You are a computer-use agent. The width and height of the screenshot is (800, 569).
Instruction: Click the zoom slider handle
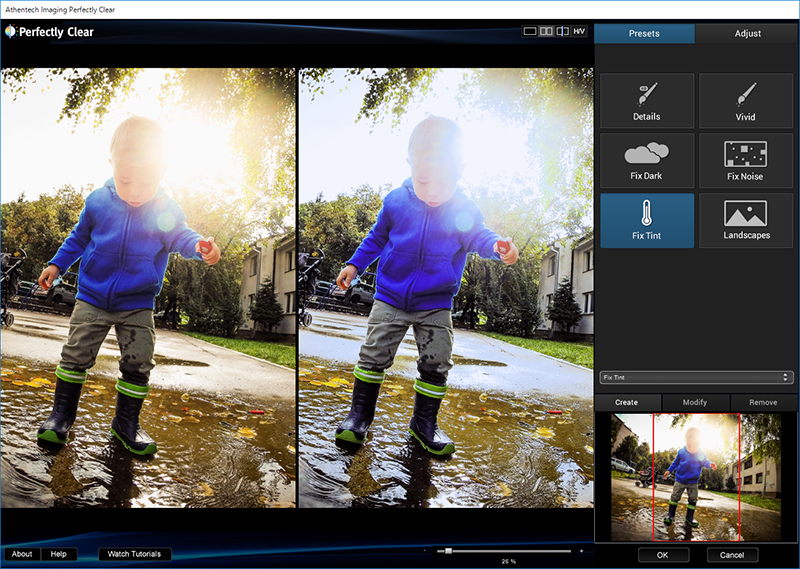[448, 551]
